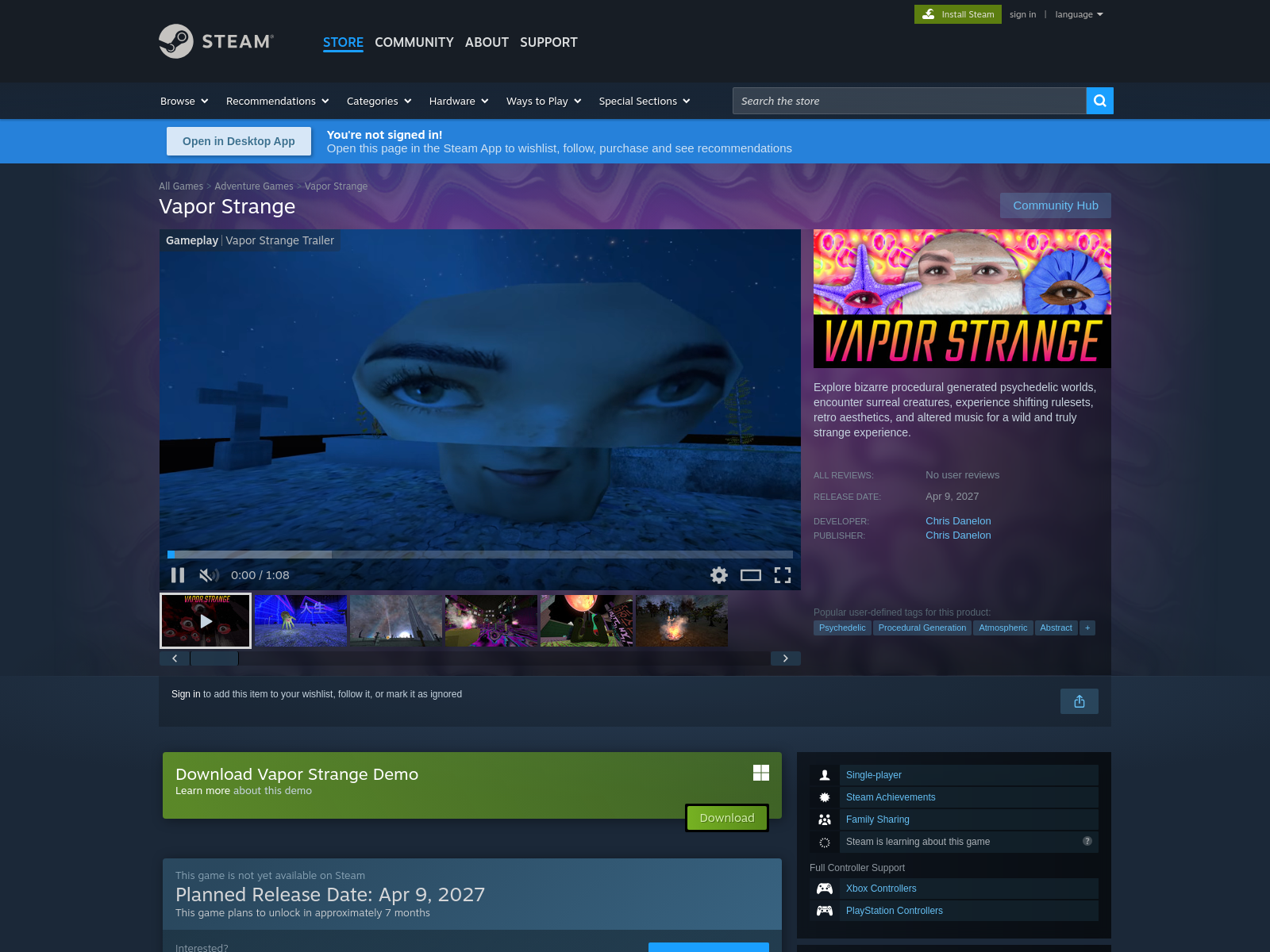
Task: Seek within the video progress bar
Action: 480,555
